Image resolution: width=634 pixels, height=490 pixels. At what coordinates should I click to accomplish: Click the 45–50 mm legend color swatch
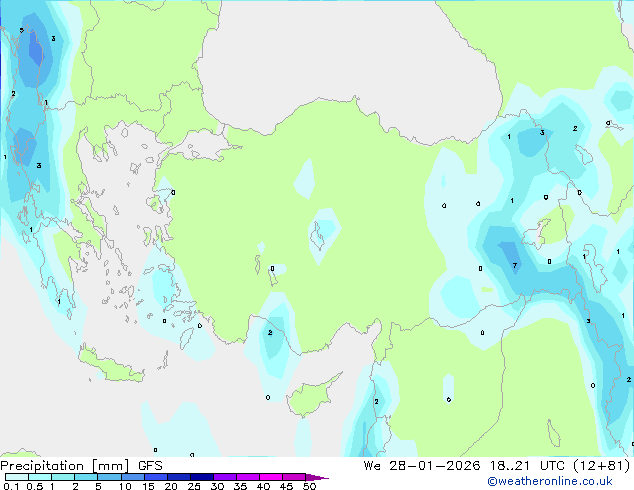[294, 477]
